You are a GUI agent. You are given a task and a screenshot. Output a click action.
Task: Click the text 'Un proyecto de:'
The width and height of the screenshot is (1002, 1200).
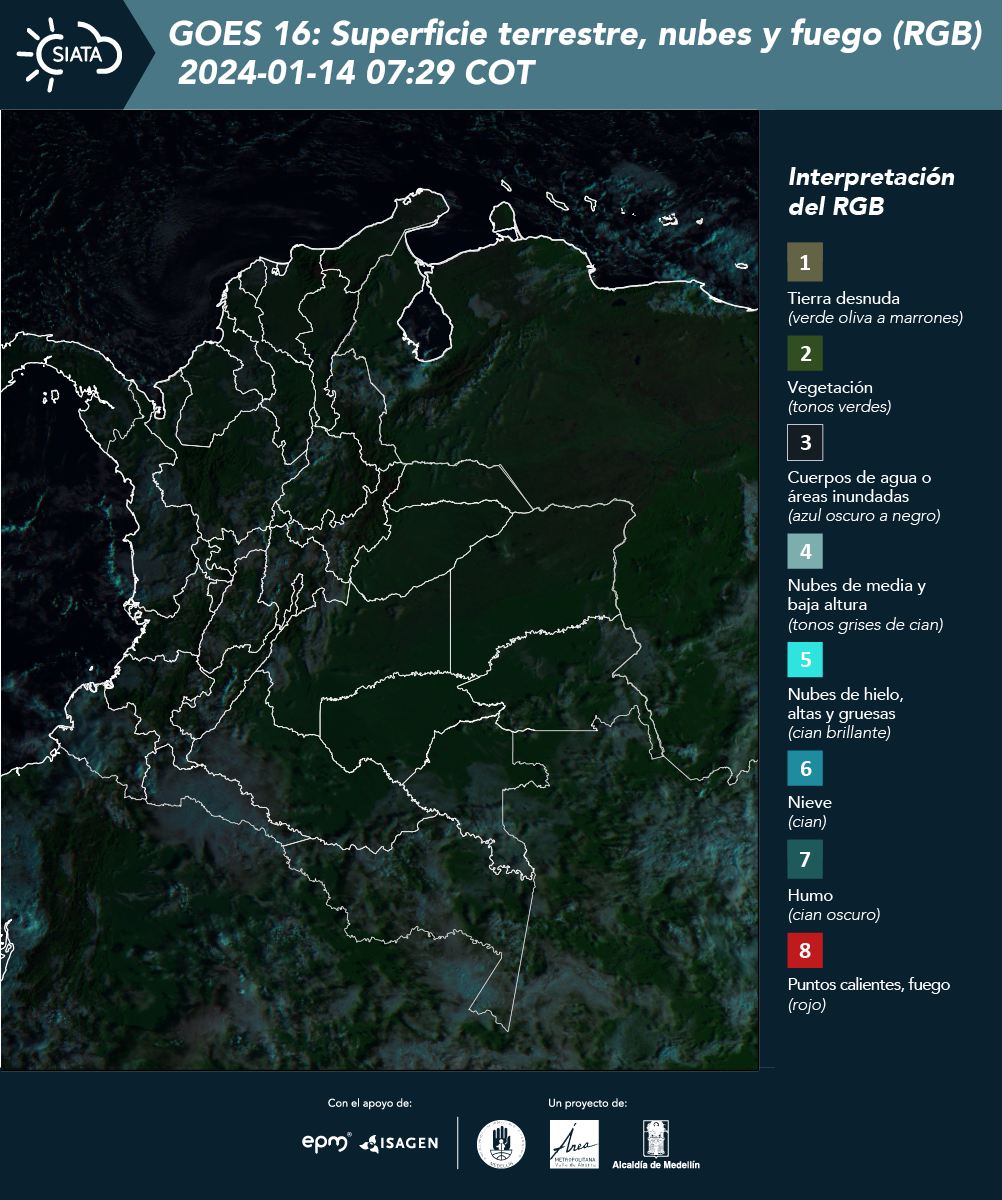click(x=588, y=1103)
